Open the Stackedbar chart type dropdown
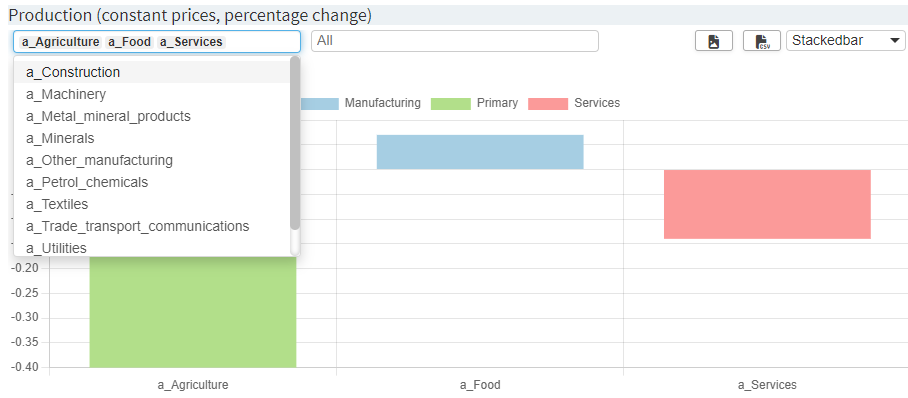Image resolution: width=908 pixels, height=398 pixels. 845,41
